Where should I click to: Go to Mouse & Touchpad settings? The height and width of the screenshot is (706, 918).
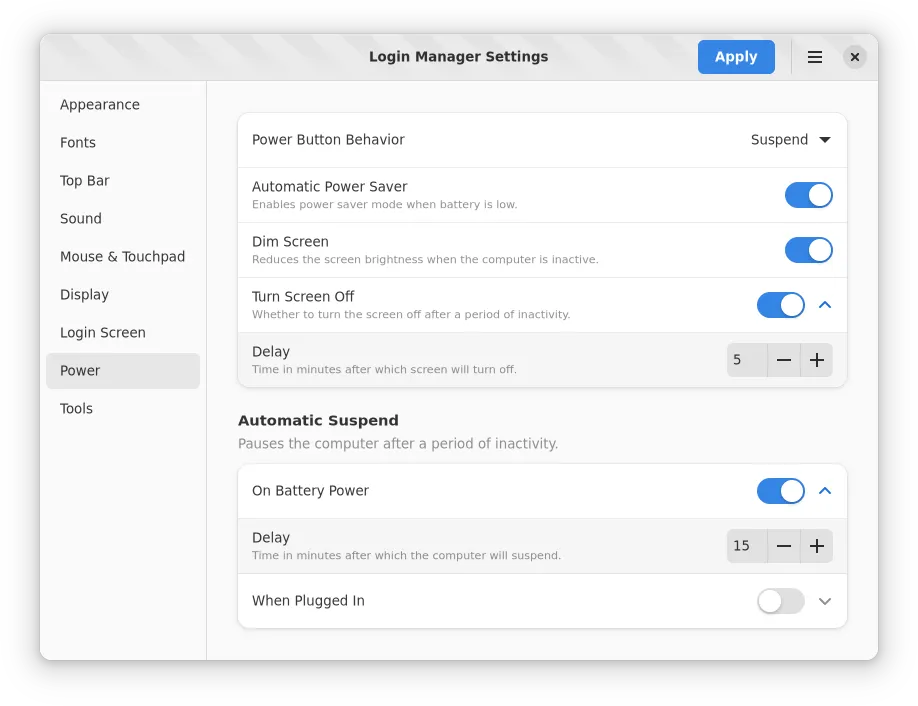point(122,257)
